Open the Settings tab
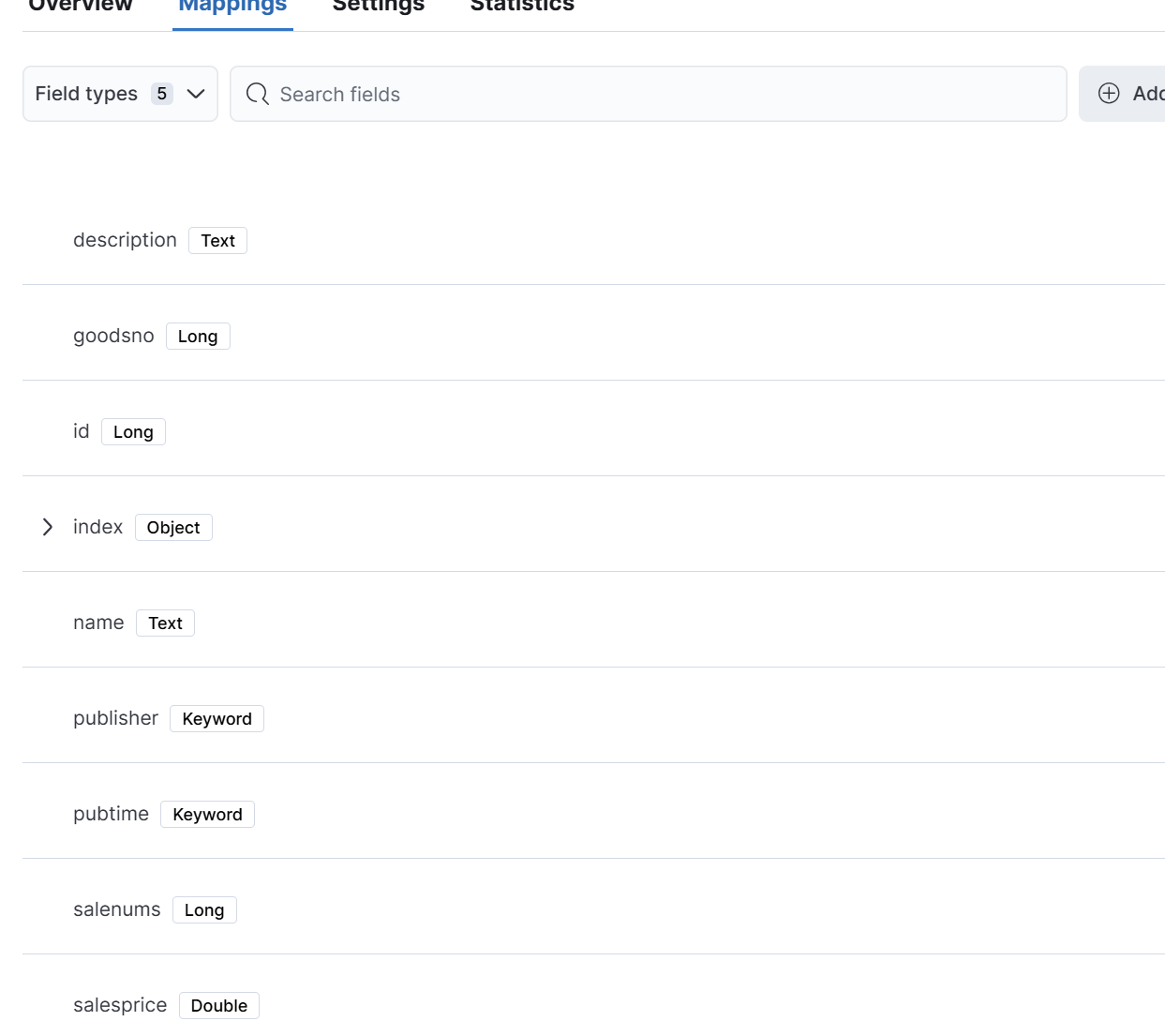The height and width of the screenshot is (1036, 1165). pos(379,8)
